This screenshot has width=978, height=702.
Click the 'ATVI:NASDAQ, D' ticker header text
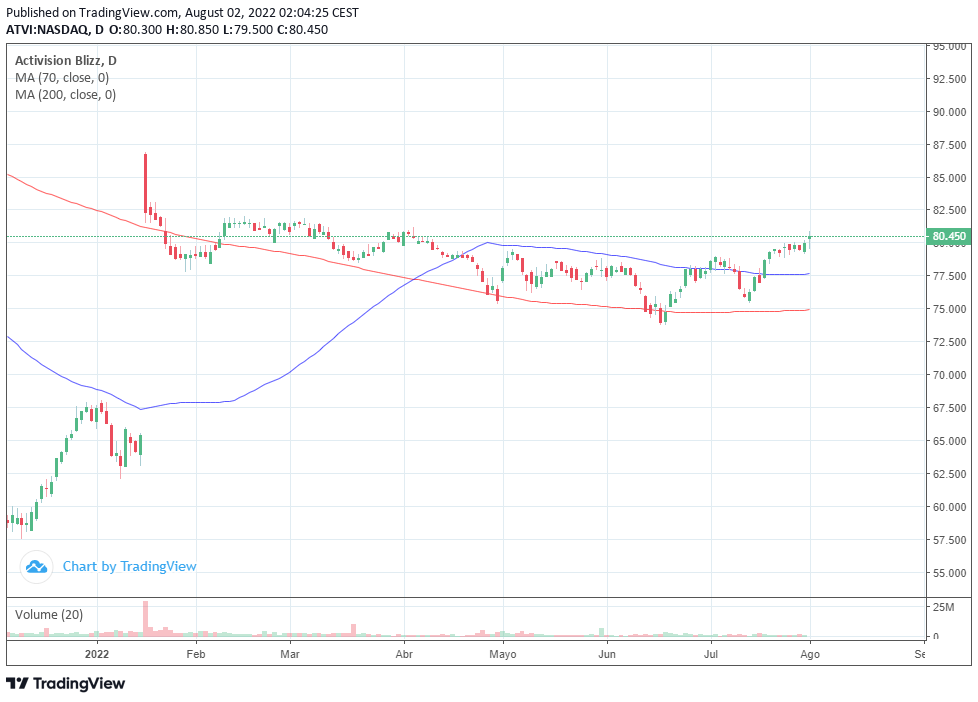tap(55, 29)
